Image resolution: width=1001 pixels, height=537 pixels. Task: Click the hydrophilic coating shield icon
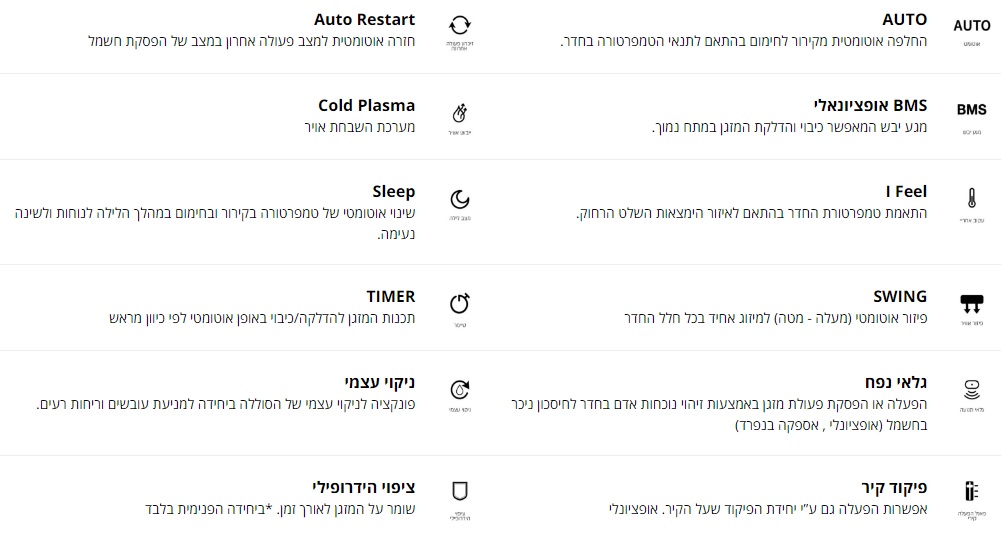[460, 491]
